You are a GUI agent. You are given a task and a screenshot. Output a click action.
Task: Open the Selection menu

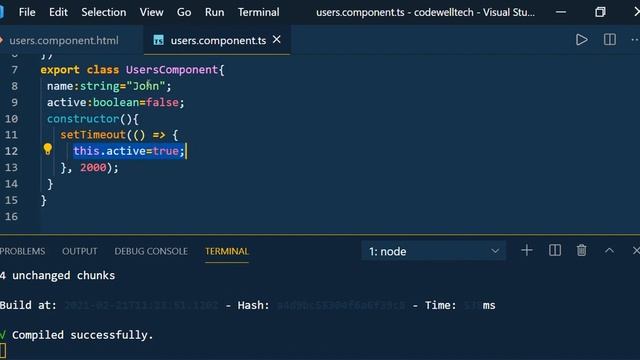point(104,12)
